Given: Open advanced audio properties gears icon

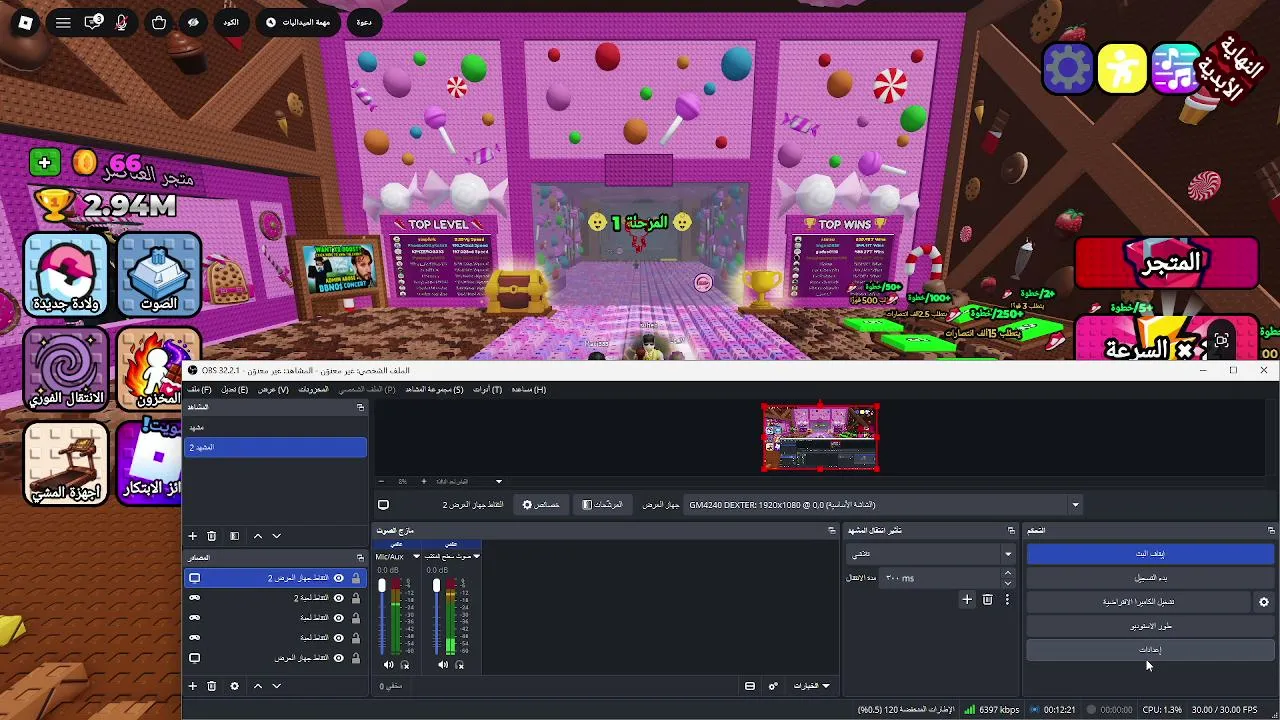Looking at the screenshot, I should tap(773, 686).
